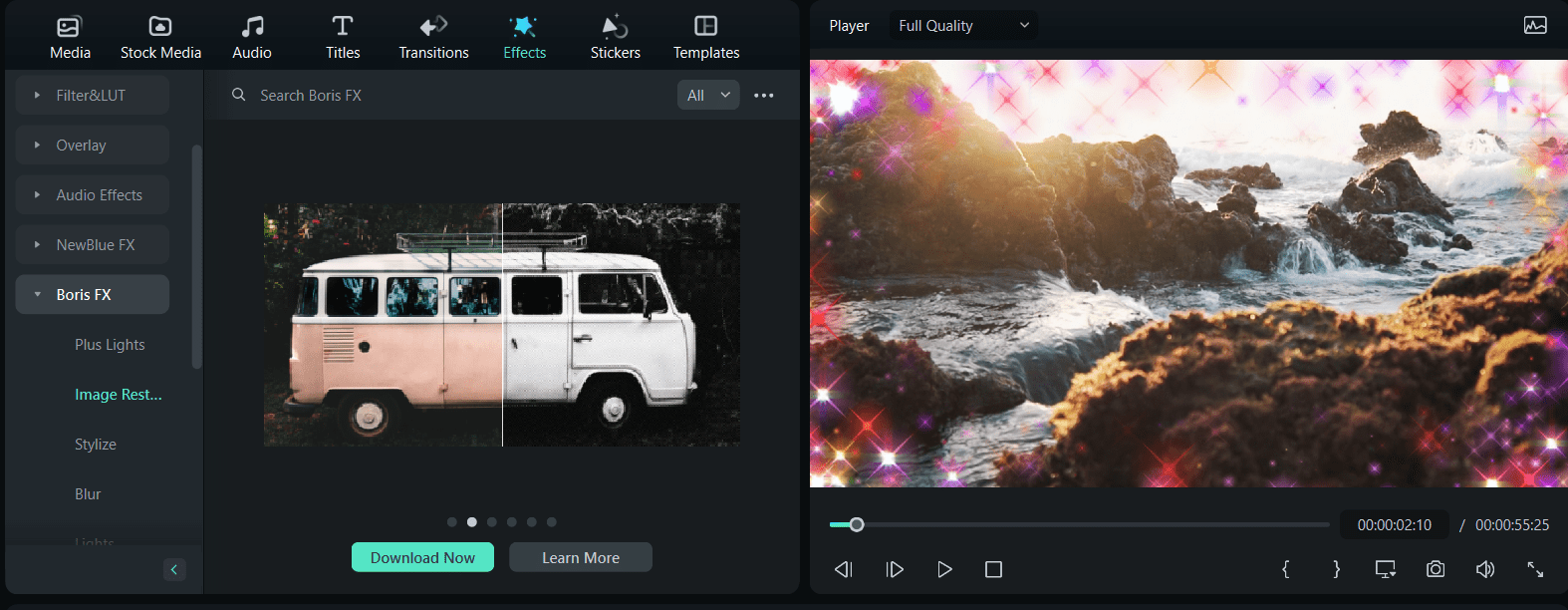The height and width of the screenshot is (610, 1568).
Task: Stop playback with the square button
Action: (993, 569)
